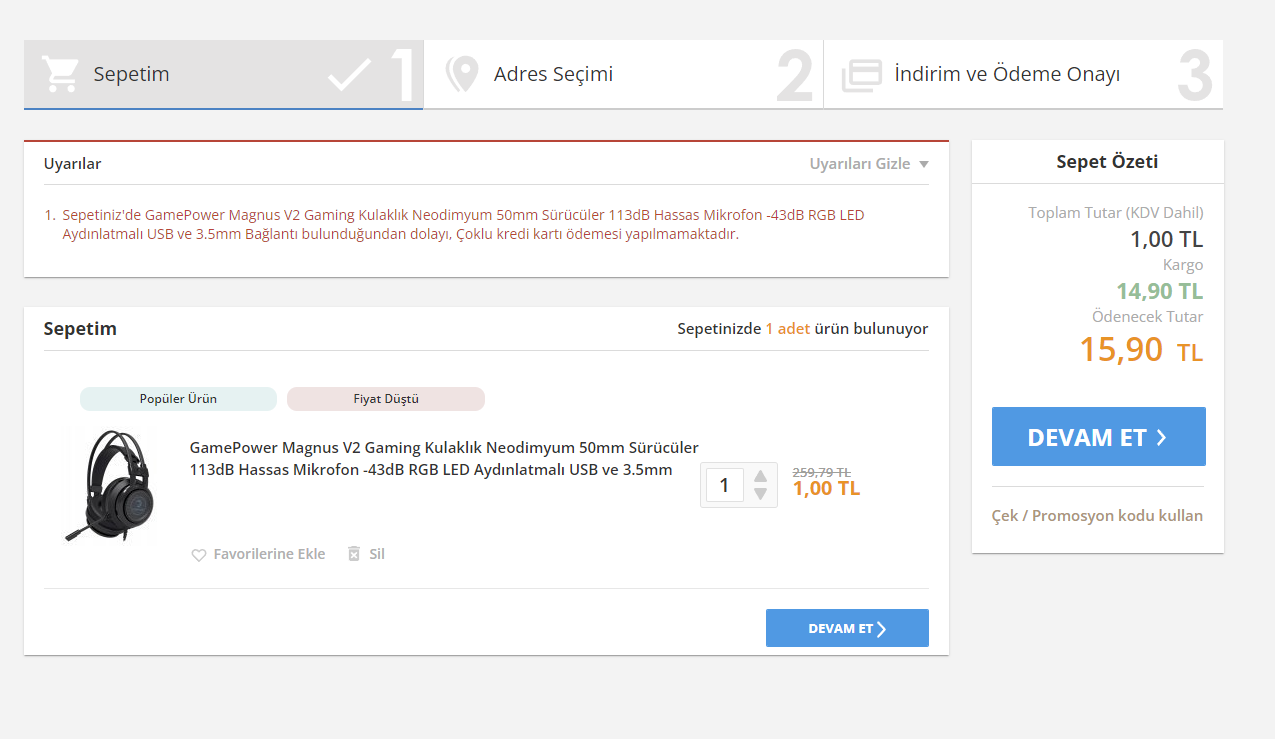
Task: Click the location pin icon for Adres Seçimi
Action: 461,74
